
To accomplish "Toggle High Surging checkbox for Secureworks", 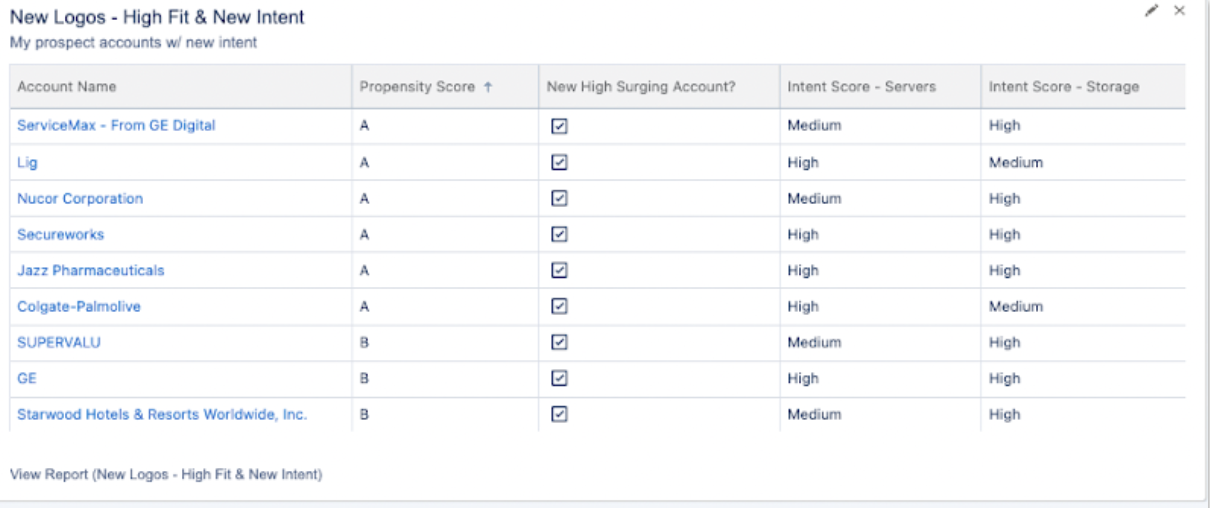I will click(x=560, y=234).
